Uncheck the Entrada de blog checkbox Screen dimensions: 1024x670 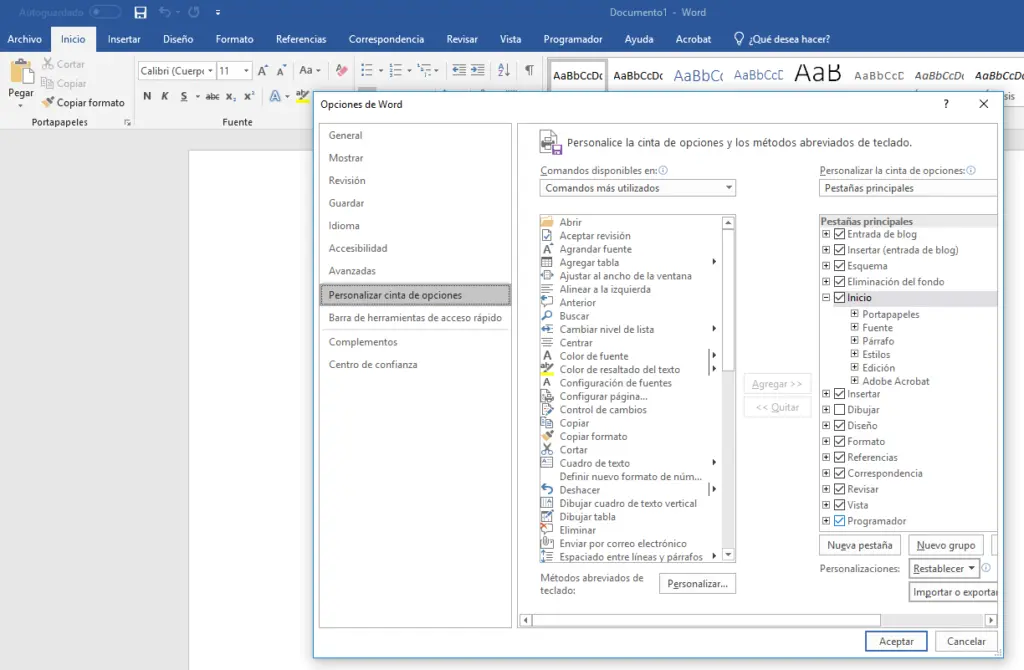coord(840,234)
